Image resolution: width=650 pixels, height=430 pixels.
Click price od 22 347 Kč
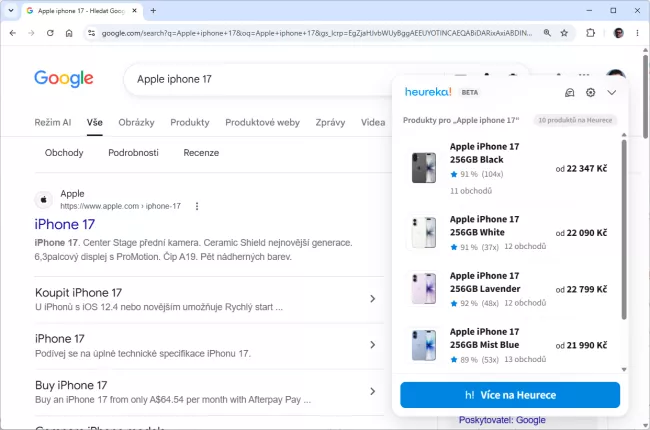pyautogui.click(x=581, y=168)
